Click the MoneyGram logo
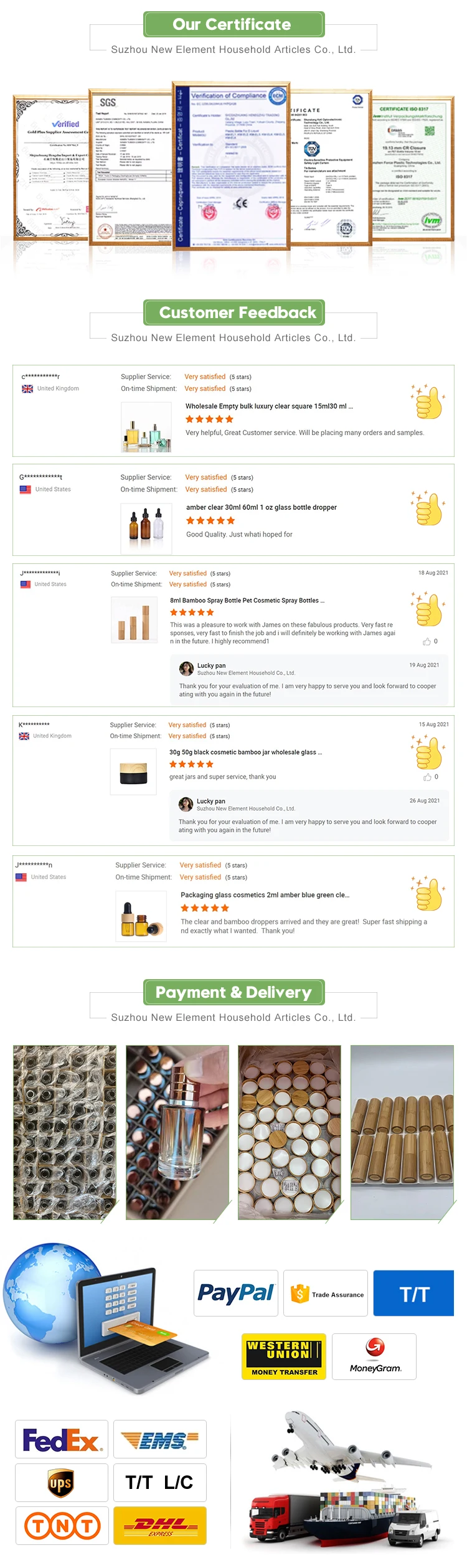 click(x=374, y=1356)
